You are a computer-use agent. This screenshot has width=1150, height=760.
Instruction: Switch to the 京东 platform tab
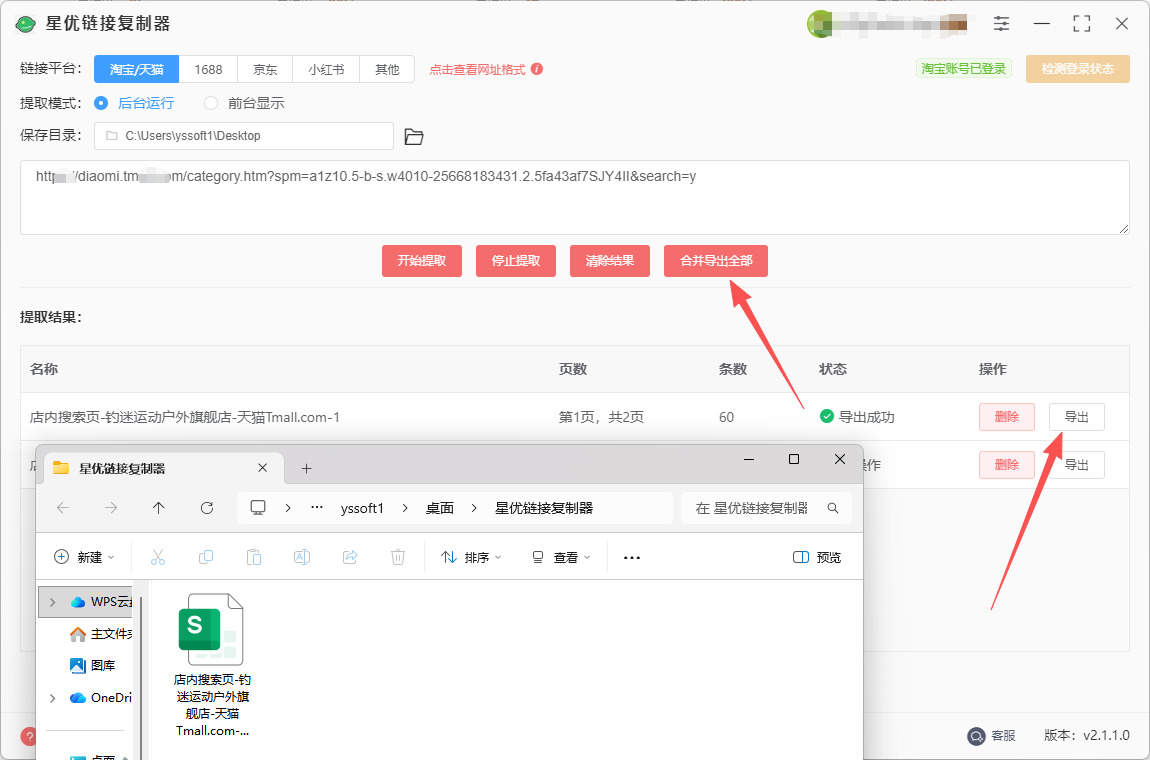coord(265,69)
